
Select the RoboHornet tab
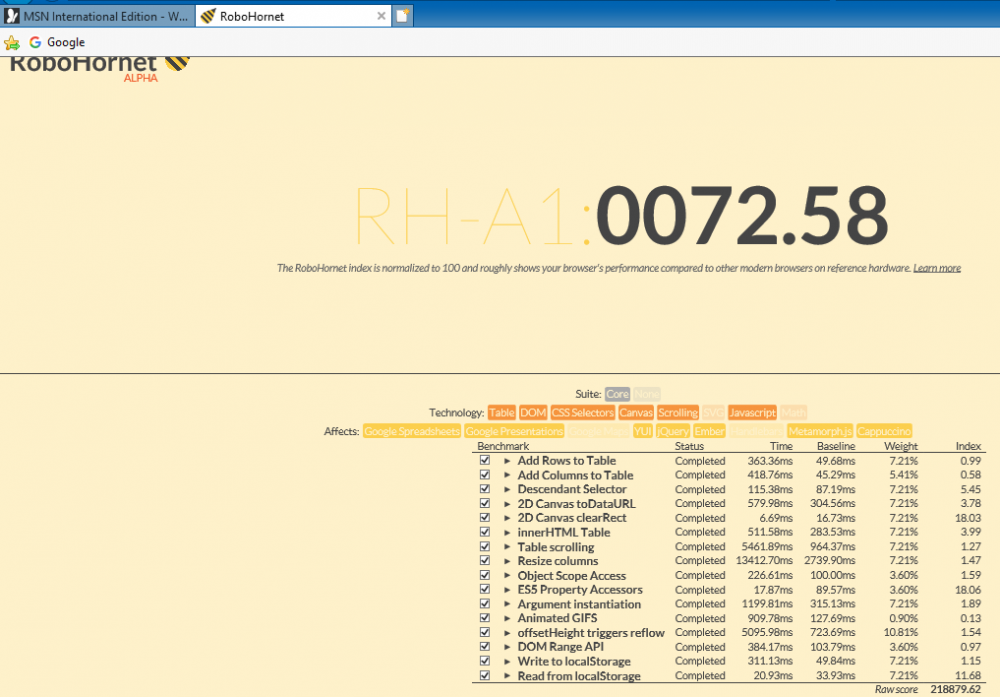pyautogui.click(x=293, y=16)
